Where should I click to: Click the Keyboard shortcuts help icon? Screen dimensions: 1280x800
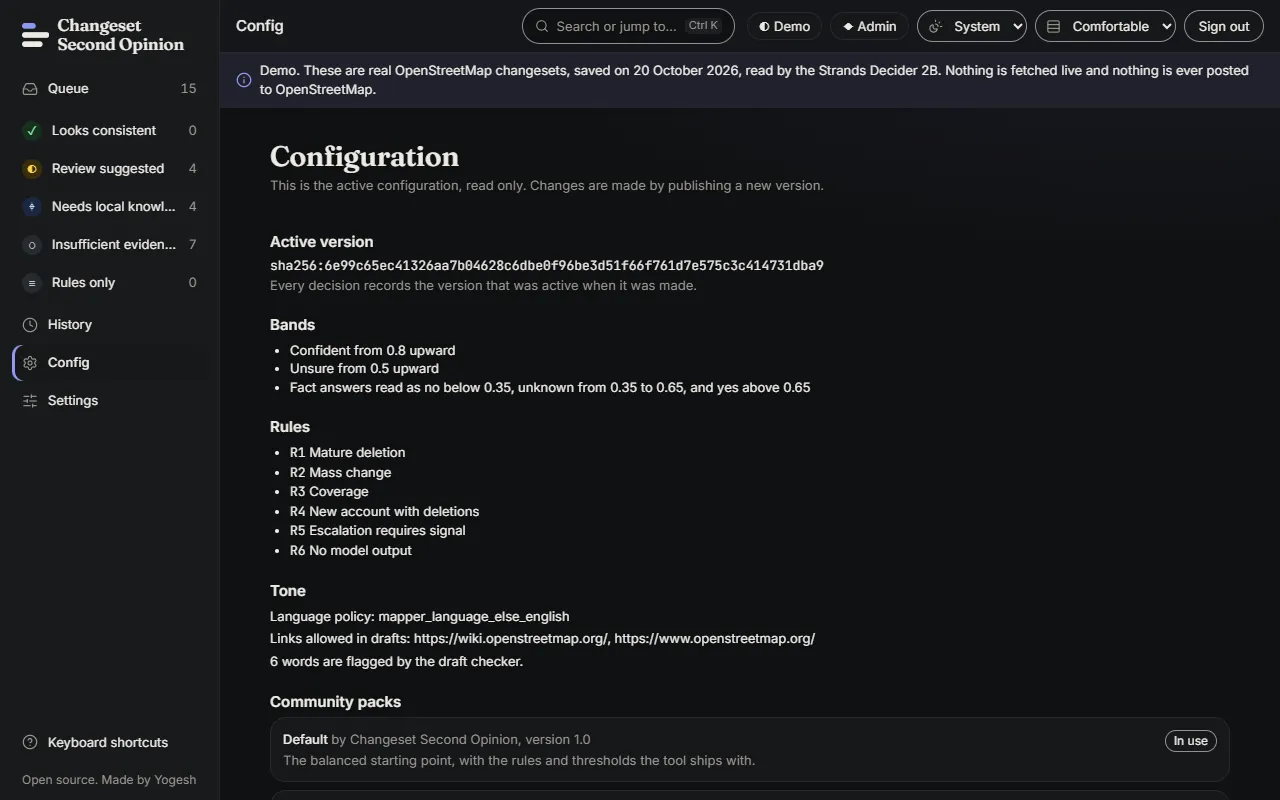[30, 742]
